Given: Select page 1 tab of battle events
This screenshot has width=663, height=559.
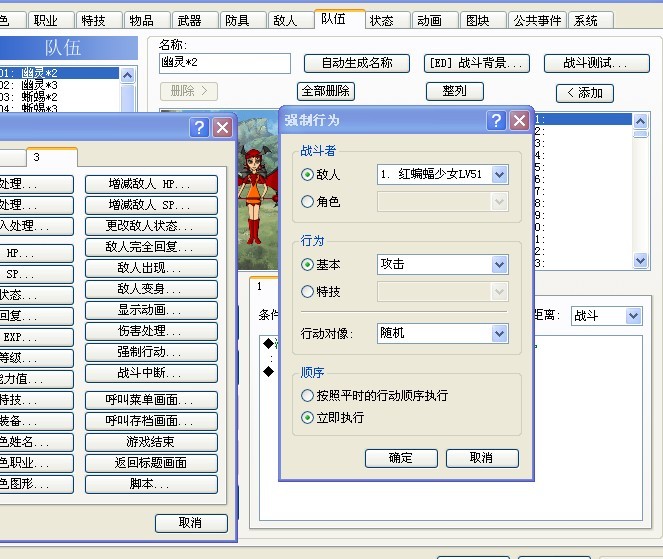Looking at the screenshot, I should click(264, 287).
